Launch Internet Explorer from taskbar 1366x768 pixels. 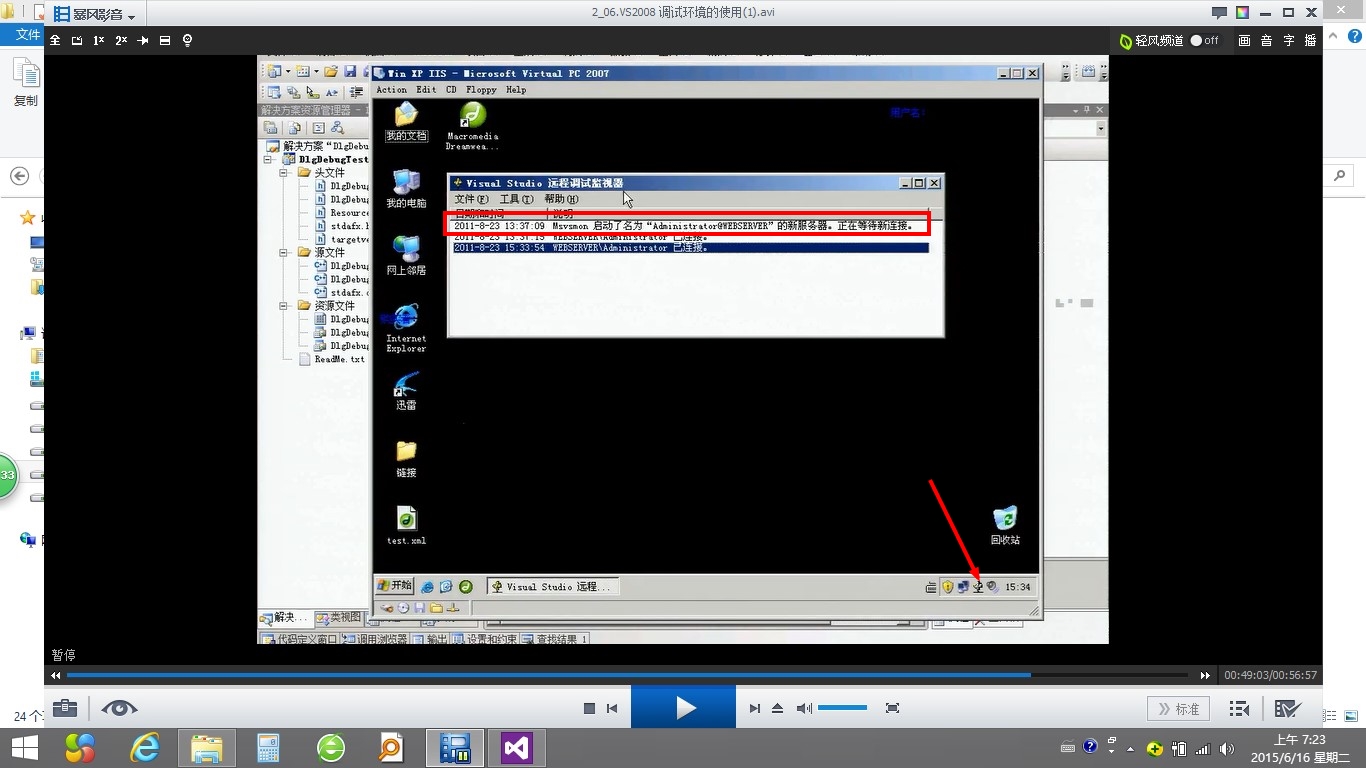click(144, 748)
